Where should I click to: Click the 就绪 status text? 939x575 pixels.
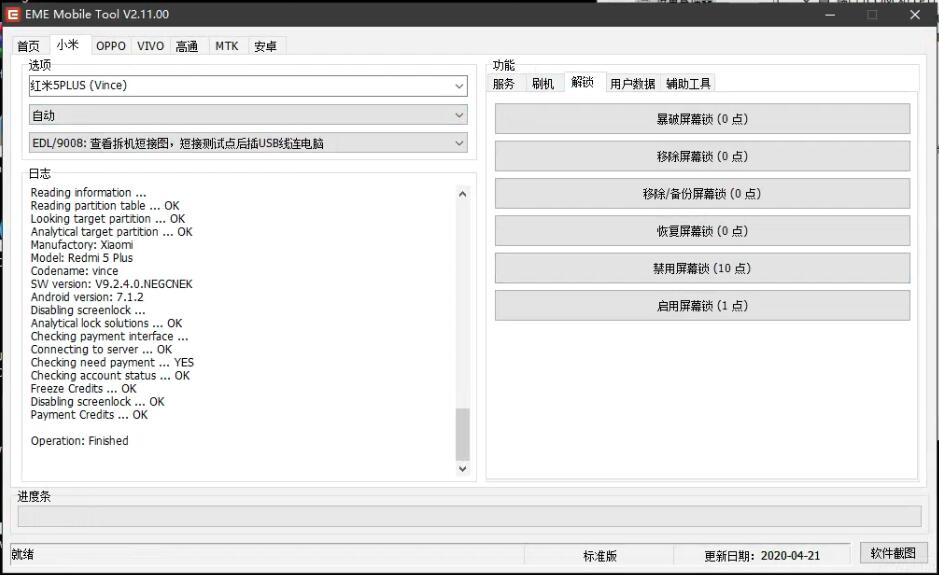pyautogui.click(x=23, y=554)
